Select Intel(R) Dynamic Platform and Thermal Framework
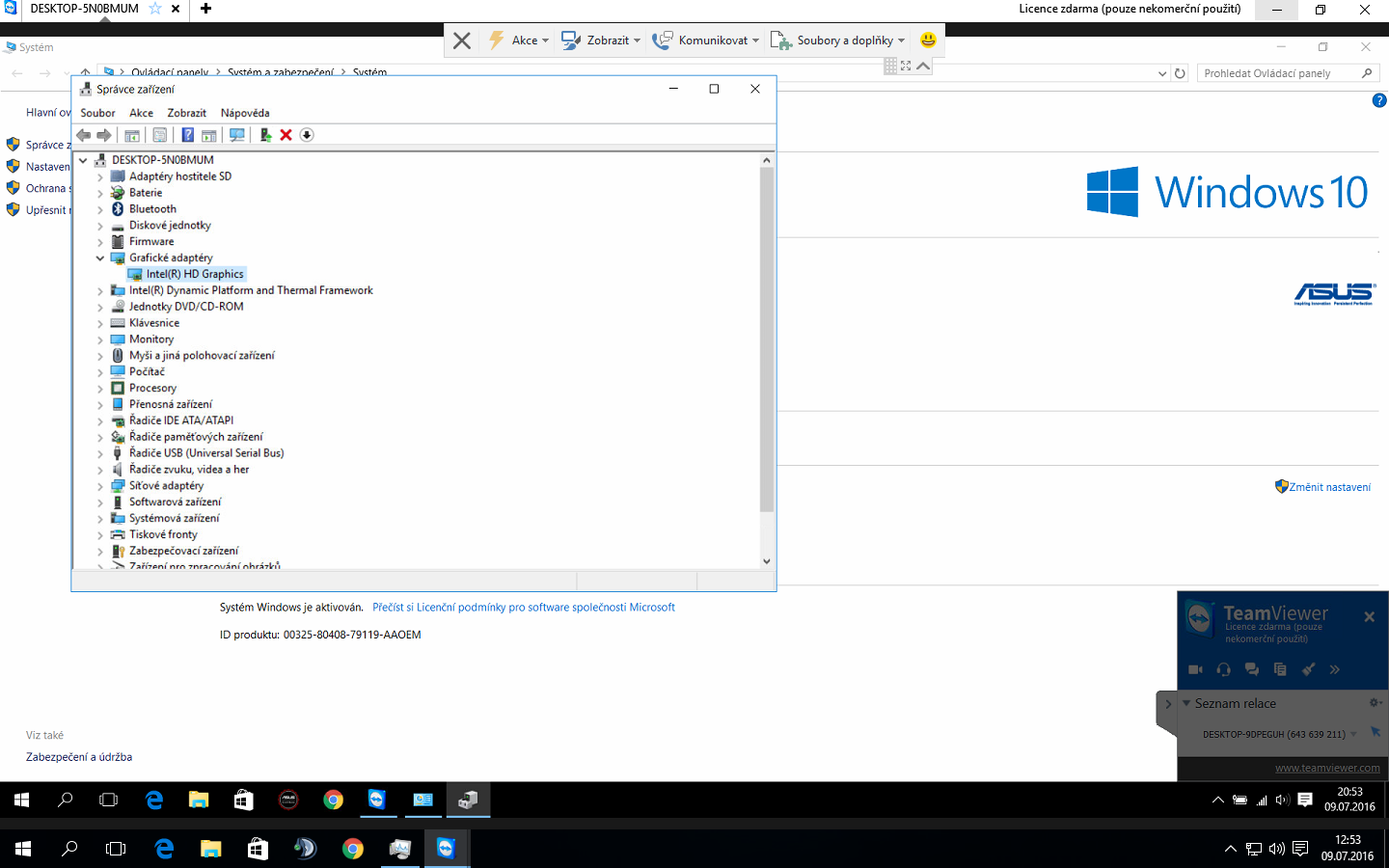 click(x=251, y=290)
